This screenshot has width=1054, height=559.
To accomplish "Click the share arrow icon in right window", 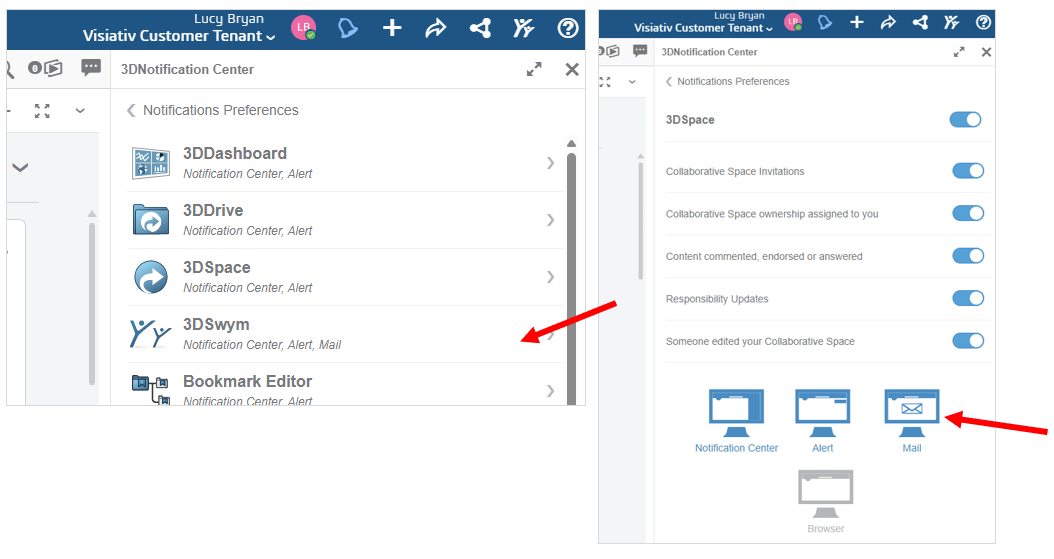I will point(888,23).
